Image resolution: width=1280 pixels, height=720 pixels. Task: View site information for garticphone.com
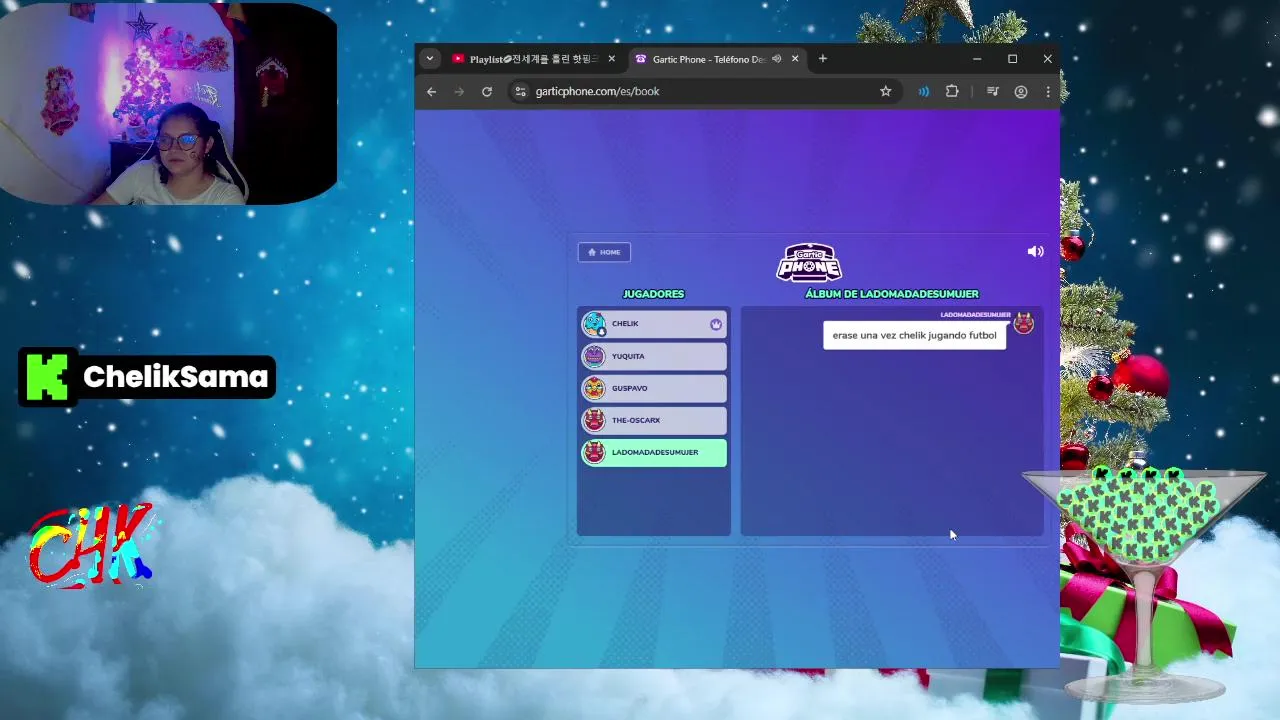[x=520, y=92]
